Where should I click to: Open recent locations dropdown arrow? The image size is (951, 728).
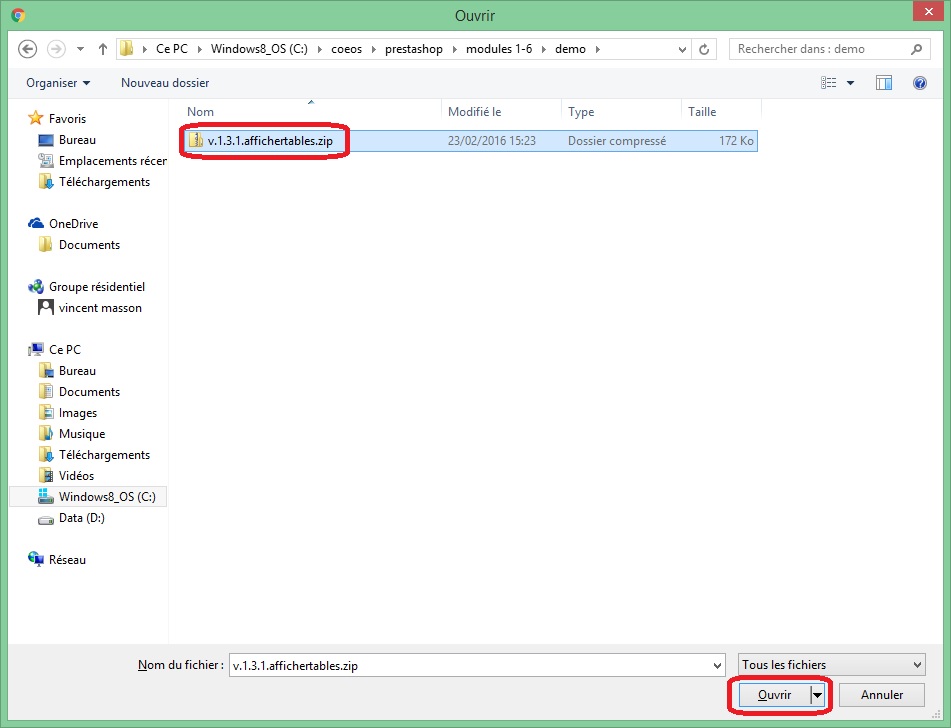coord(80,49)
